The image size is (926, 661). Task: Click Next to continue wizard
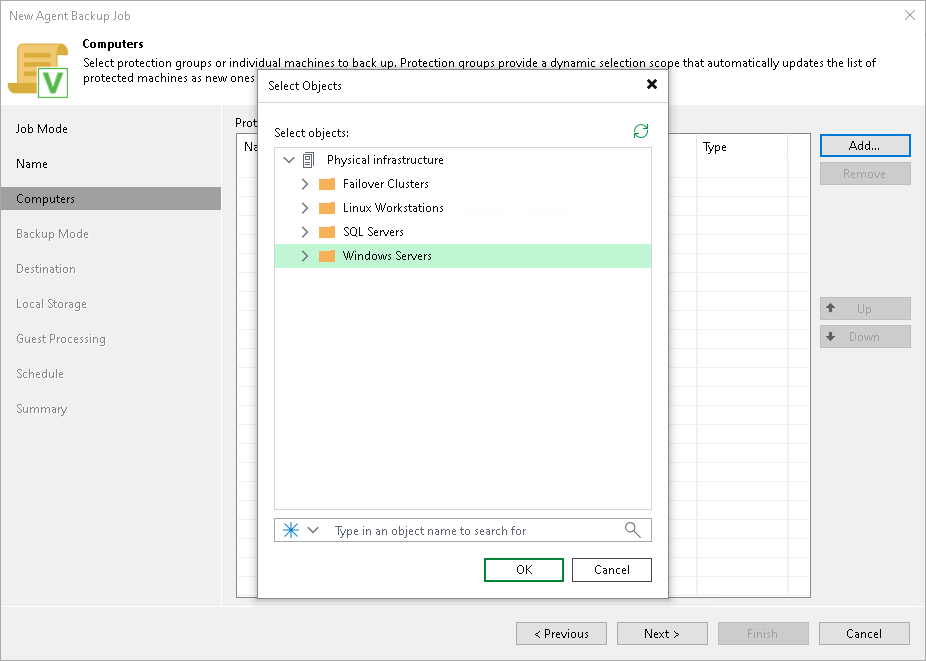tap(662, 634)
